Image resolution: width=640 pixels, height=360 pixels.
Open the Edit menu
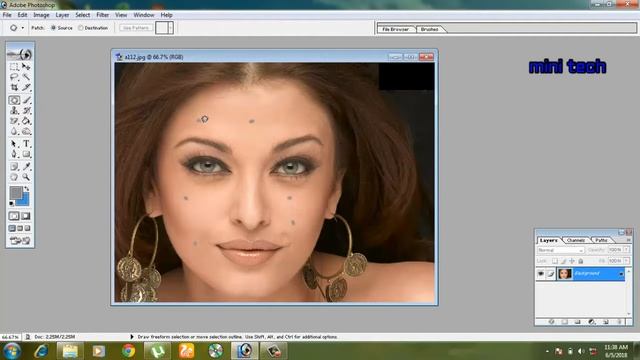[x=22, y=15]
